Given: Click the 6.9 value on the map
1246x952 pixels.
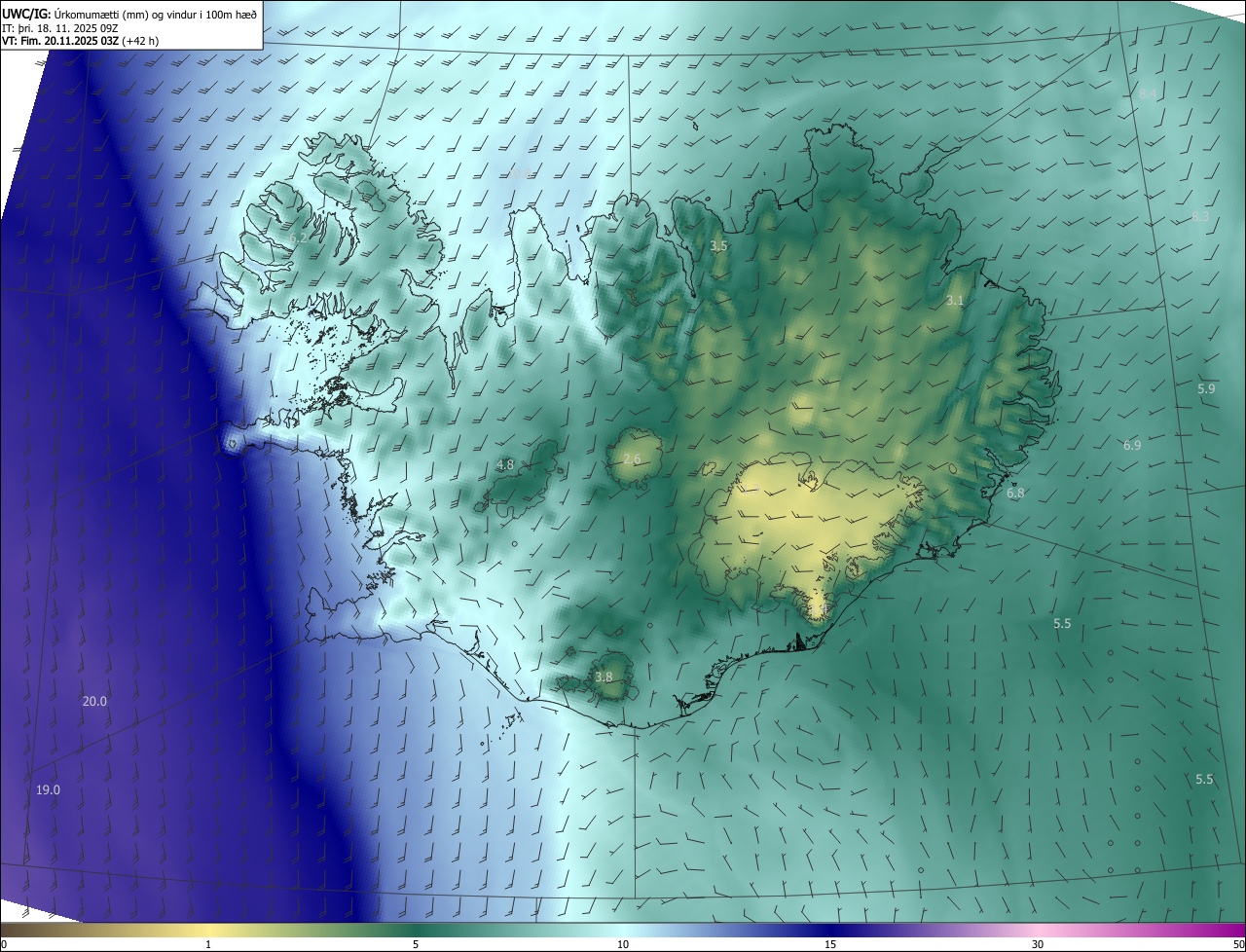Looking at the screenshot, I should point(1132,444).
